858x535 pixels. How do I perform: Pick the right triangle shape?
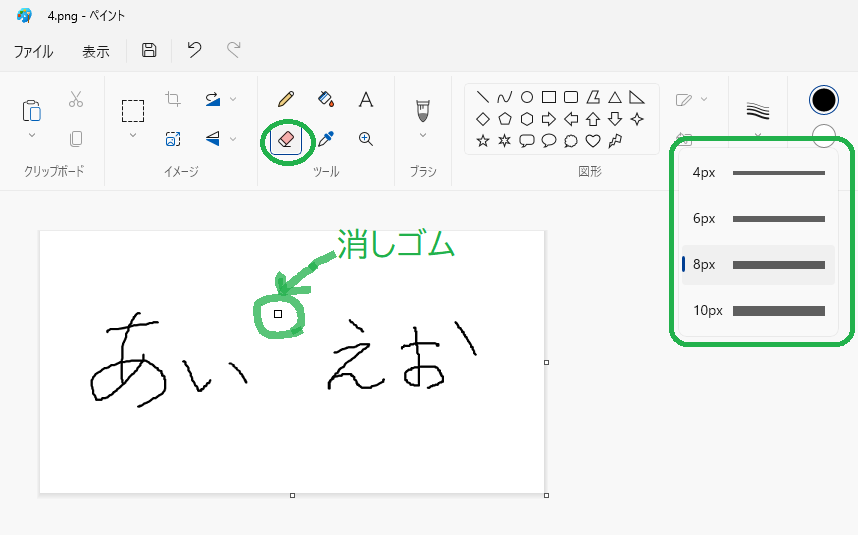(x=637, y=97)
